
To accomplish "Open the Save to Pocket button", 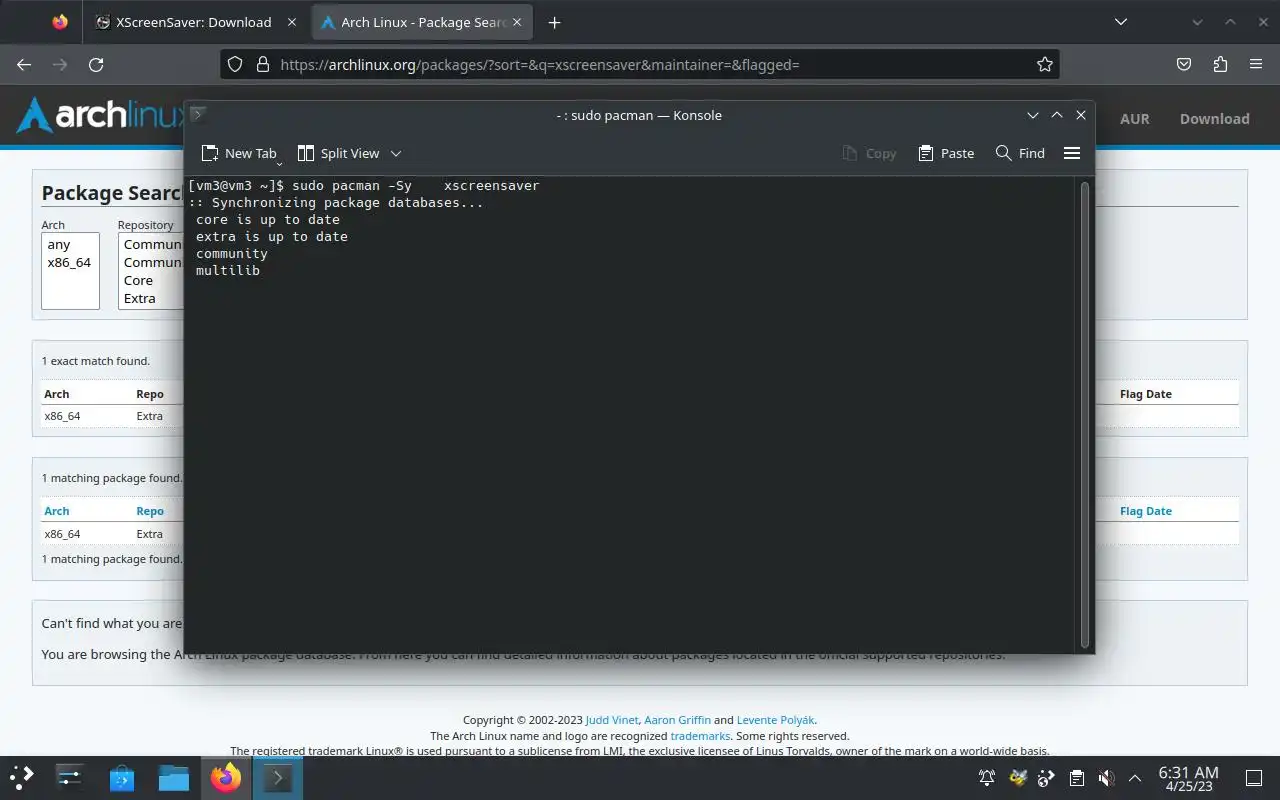I will [x=1184, y=64].
